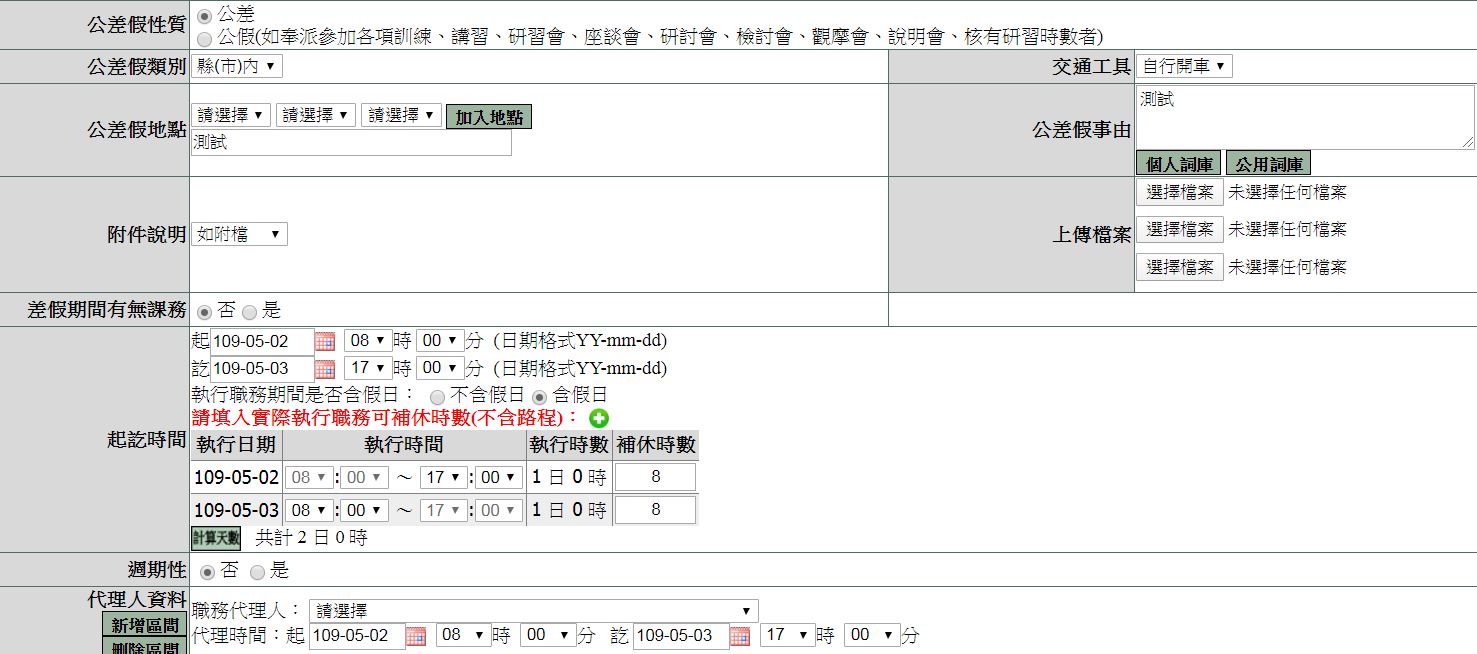Set 週期性 to 是
The width and height of the screenshot is (1477, 654).
coord(257,572)
